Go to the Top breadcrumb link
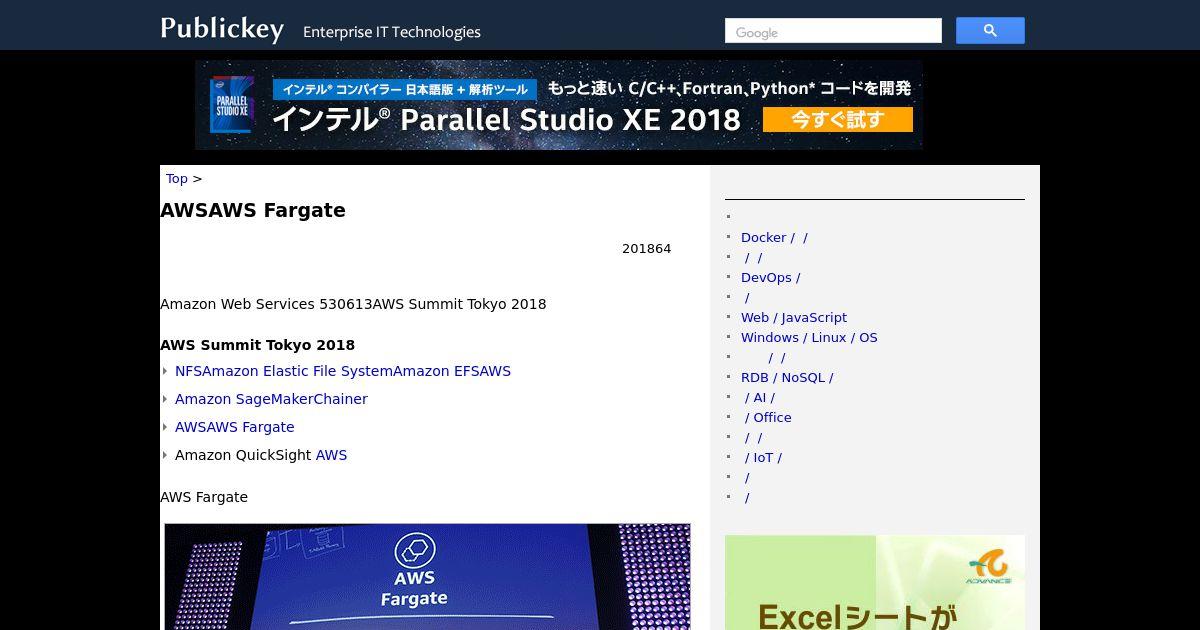1200x630 pixels. click(177, 178)
